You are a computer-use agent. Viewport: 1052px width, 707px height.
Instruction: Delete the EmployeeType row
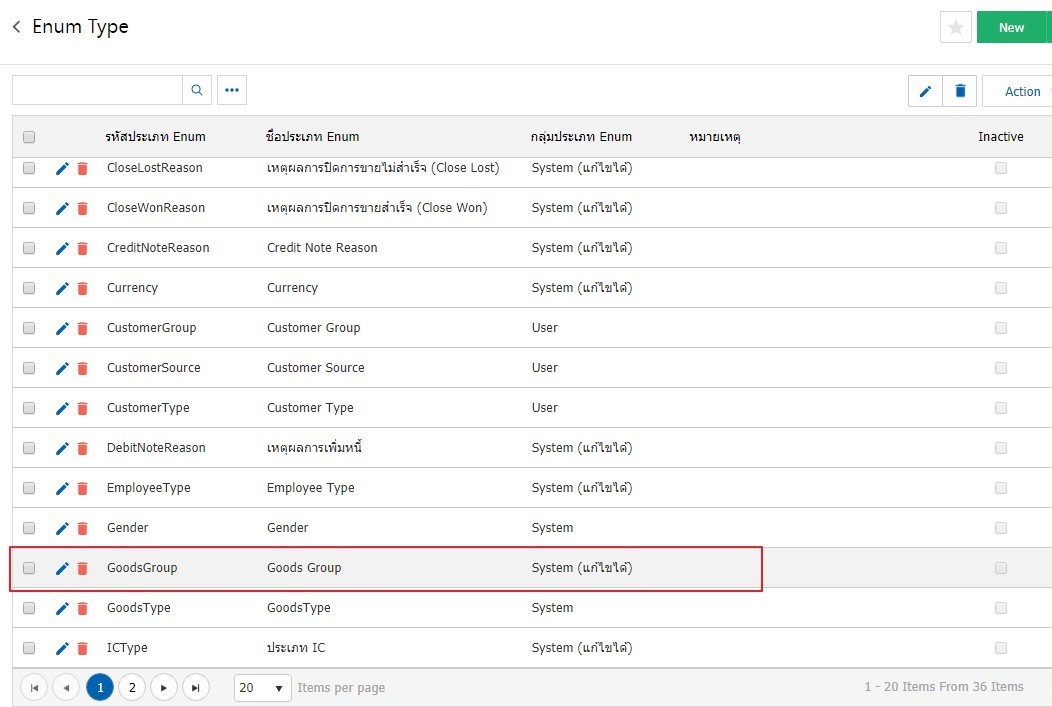click(x=83, y=488)
